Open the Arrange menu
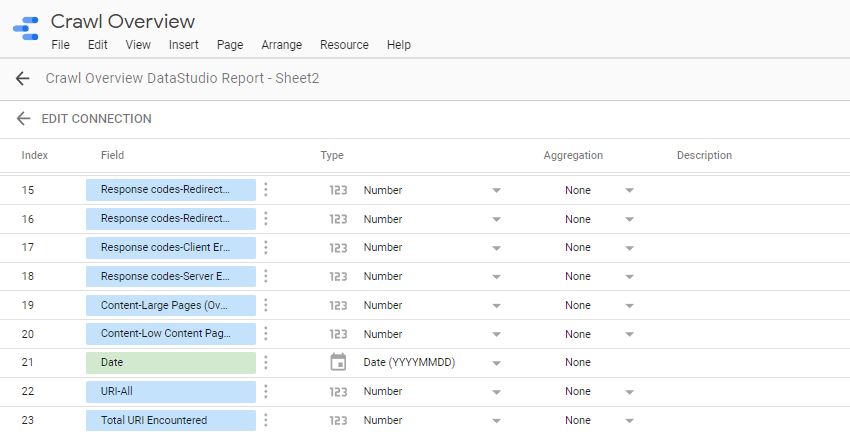Screen dimensions: 850x434 (281, 45)
